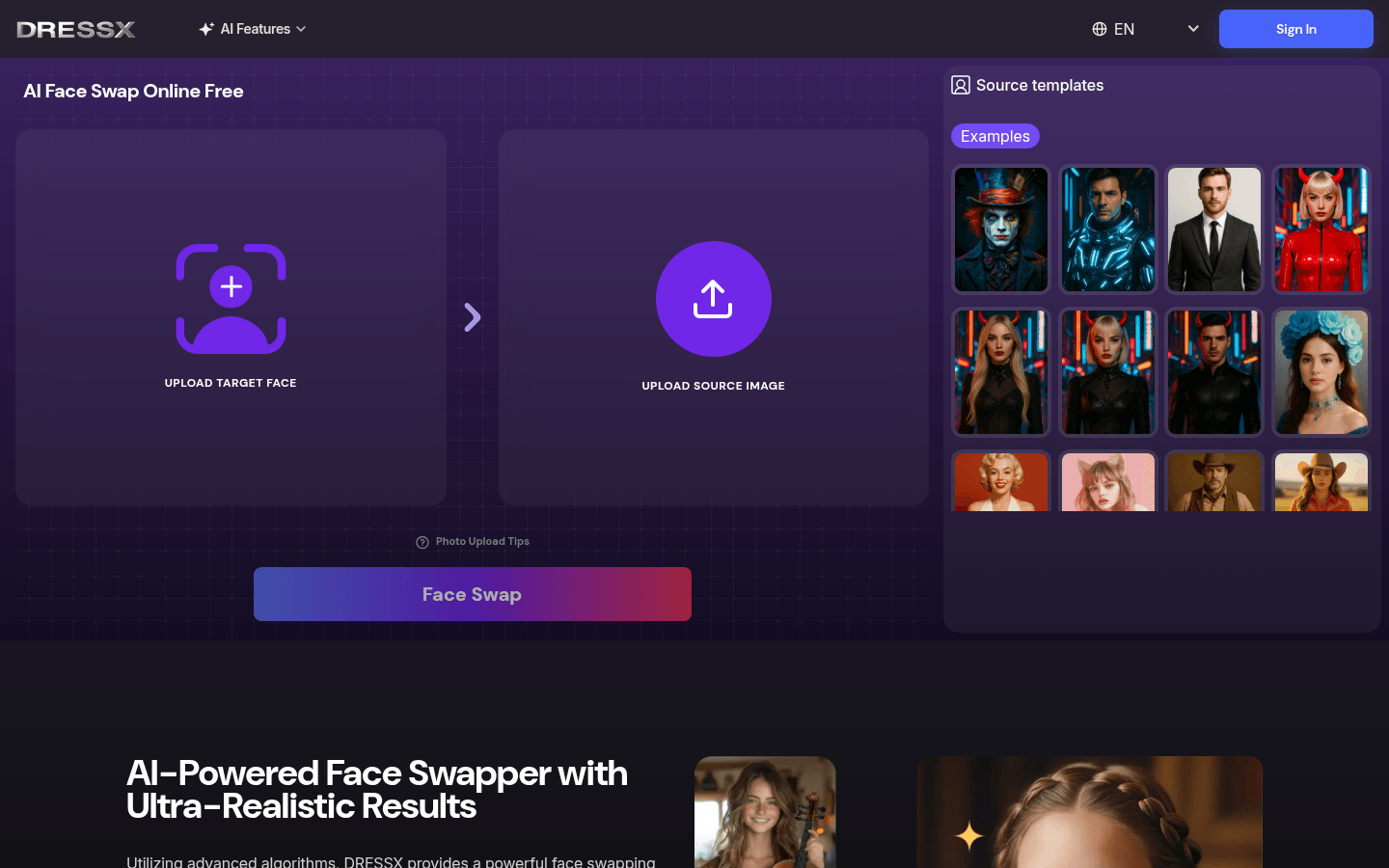Click the Source templates portrait icon
Image resolution: width=1389 pixels, height=868 pixels.
961,85
